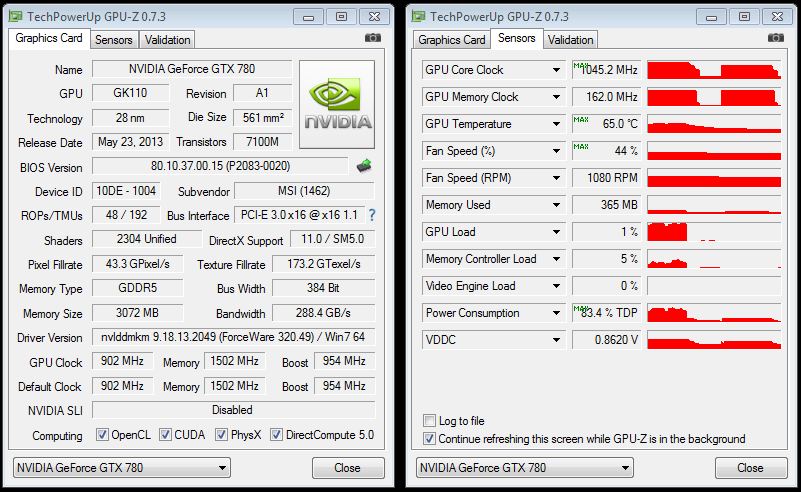
Task: Open the Video Engine Load dropdown
Action: [556, 286]
